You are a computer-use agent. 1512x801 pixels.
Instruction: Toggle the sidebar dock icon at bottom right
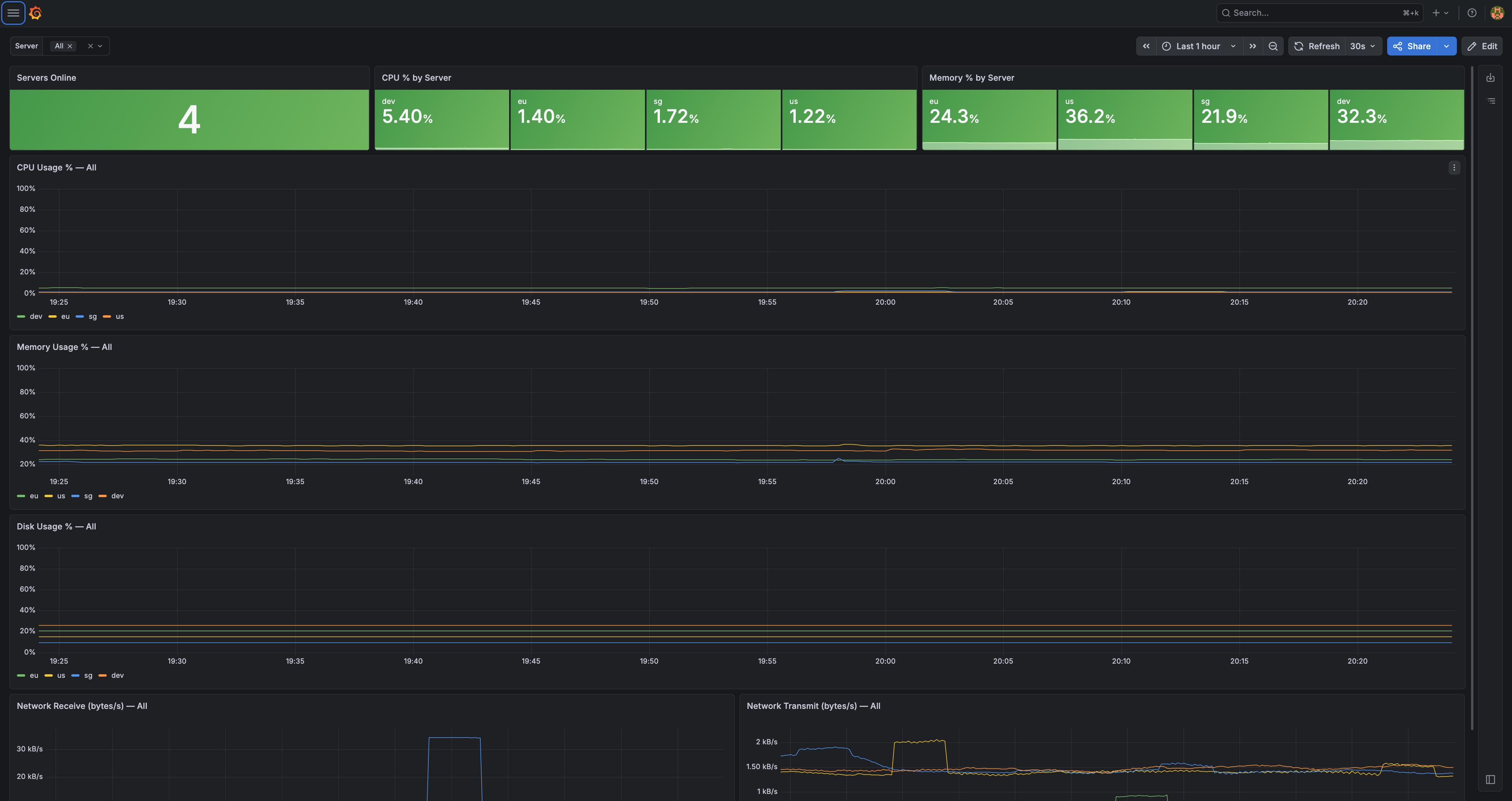click(x=1490, y=779)
